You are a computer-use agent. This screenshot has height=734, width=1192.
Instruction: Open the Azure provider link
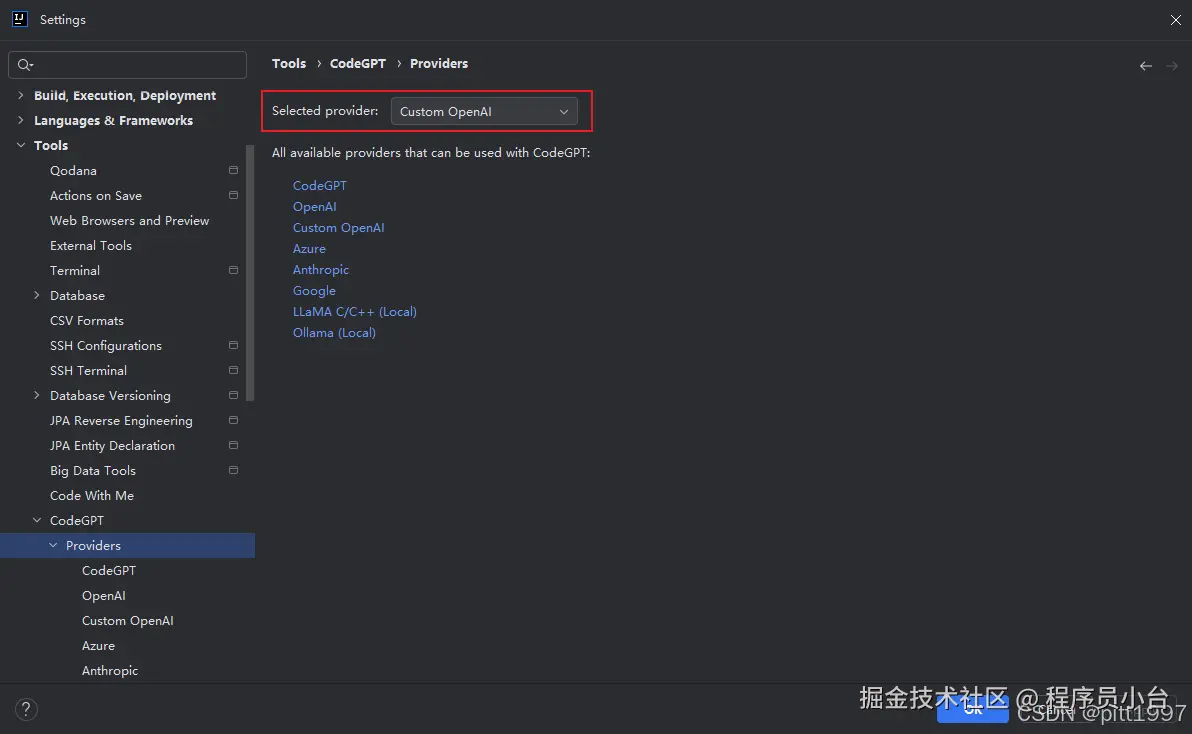tap(309, 248)
